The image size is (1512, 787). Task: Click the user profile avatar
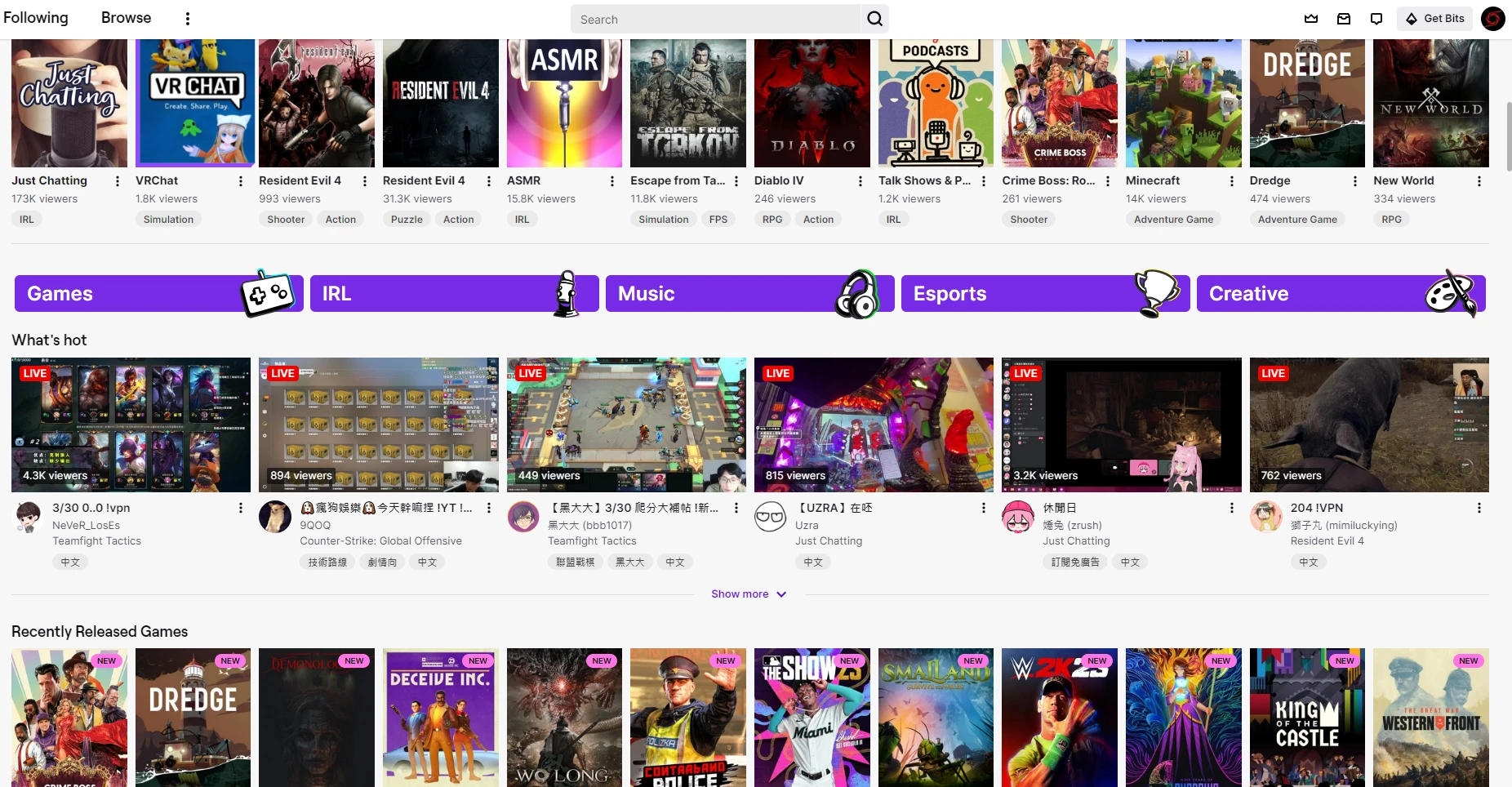pyautogui.click(x=1493, y=19)
